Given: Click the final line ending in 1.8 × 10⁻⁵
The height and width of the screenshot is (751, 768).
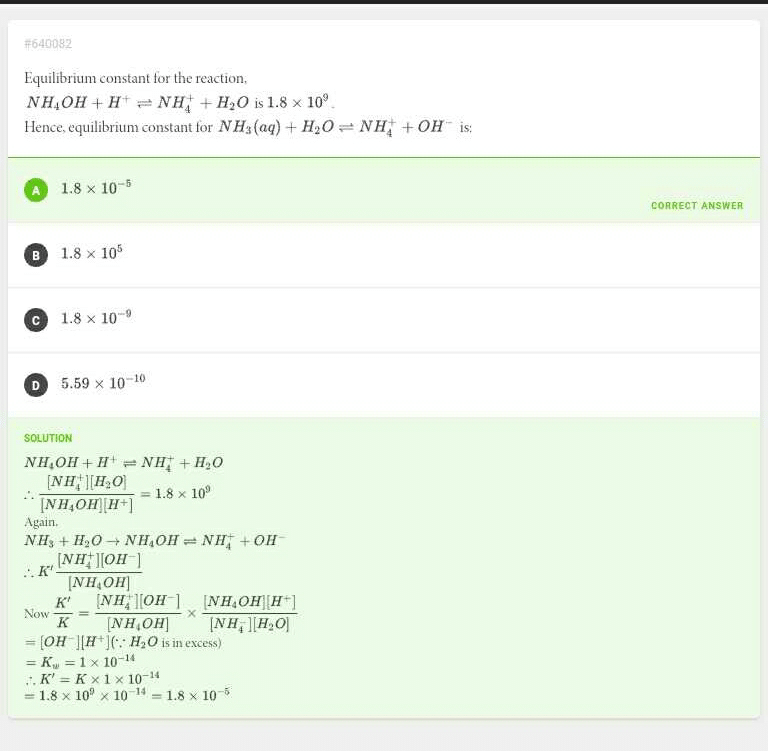Looking at the screenshot, I should coord(127,695).
